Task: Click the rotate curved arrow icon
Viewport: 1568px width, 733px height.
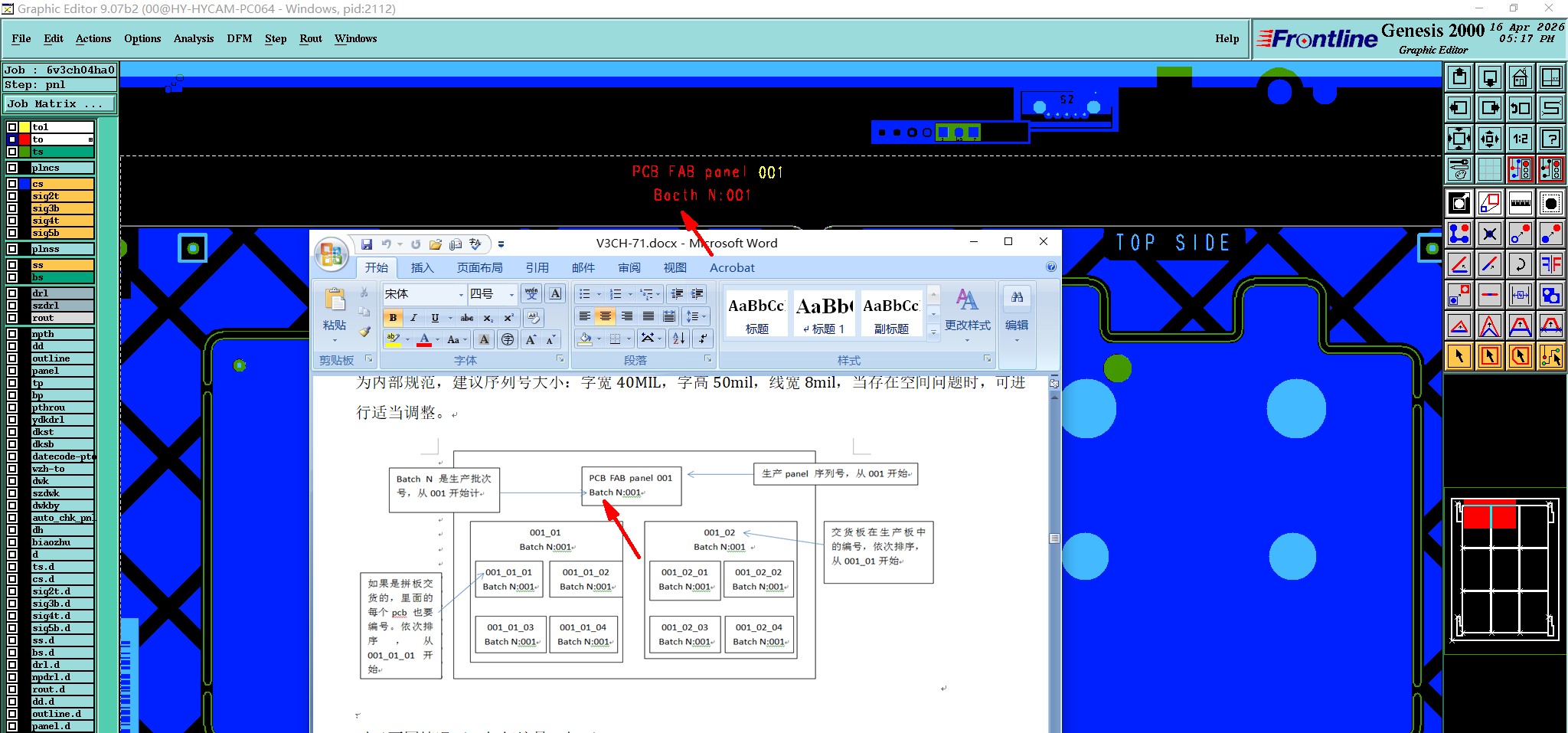Action: click(x=1521, y=264)
